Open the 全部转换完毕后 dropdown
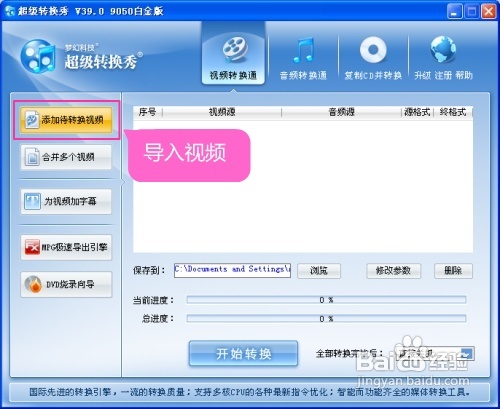500x409 pixels. click(435, 353)
